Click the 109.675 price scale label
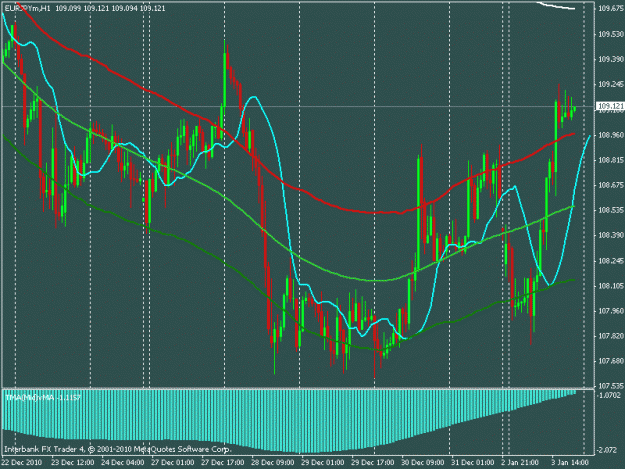 click(x=611, y=9)
